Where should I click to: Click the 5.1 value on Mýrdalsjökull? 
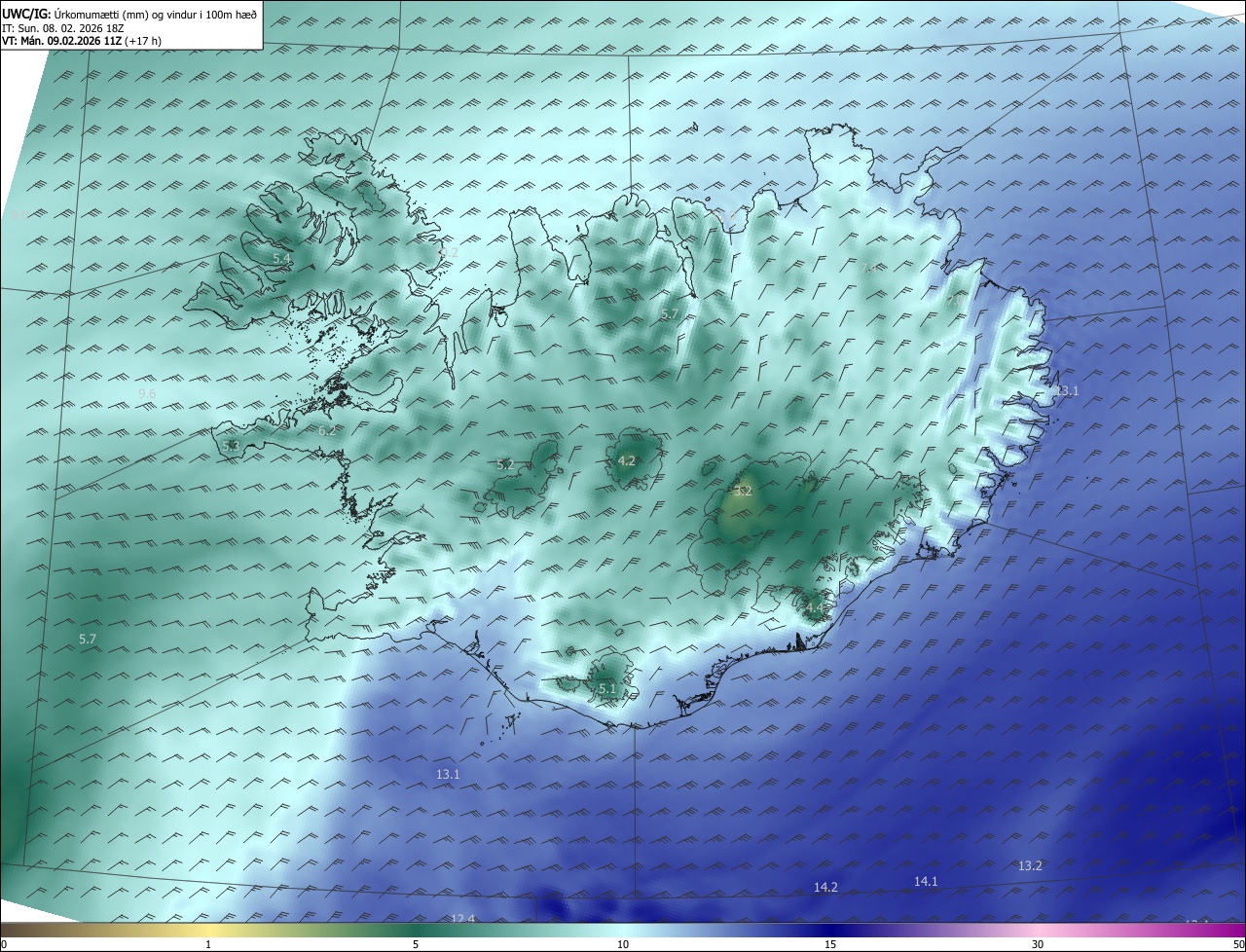[x=607, y=689]
